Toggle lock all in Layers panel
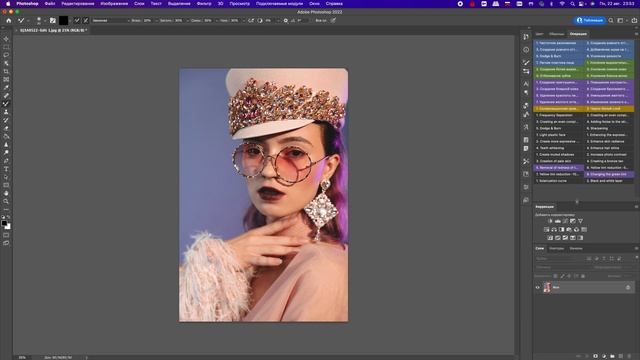This screenshot has width=640, height=360. click(x=583, y=276)
